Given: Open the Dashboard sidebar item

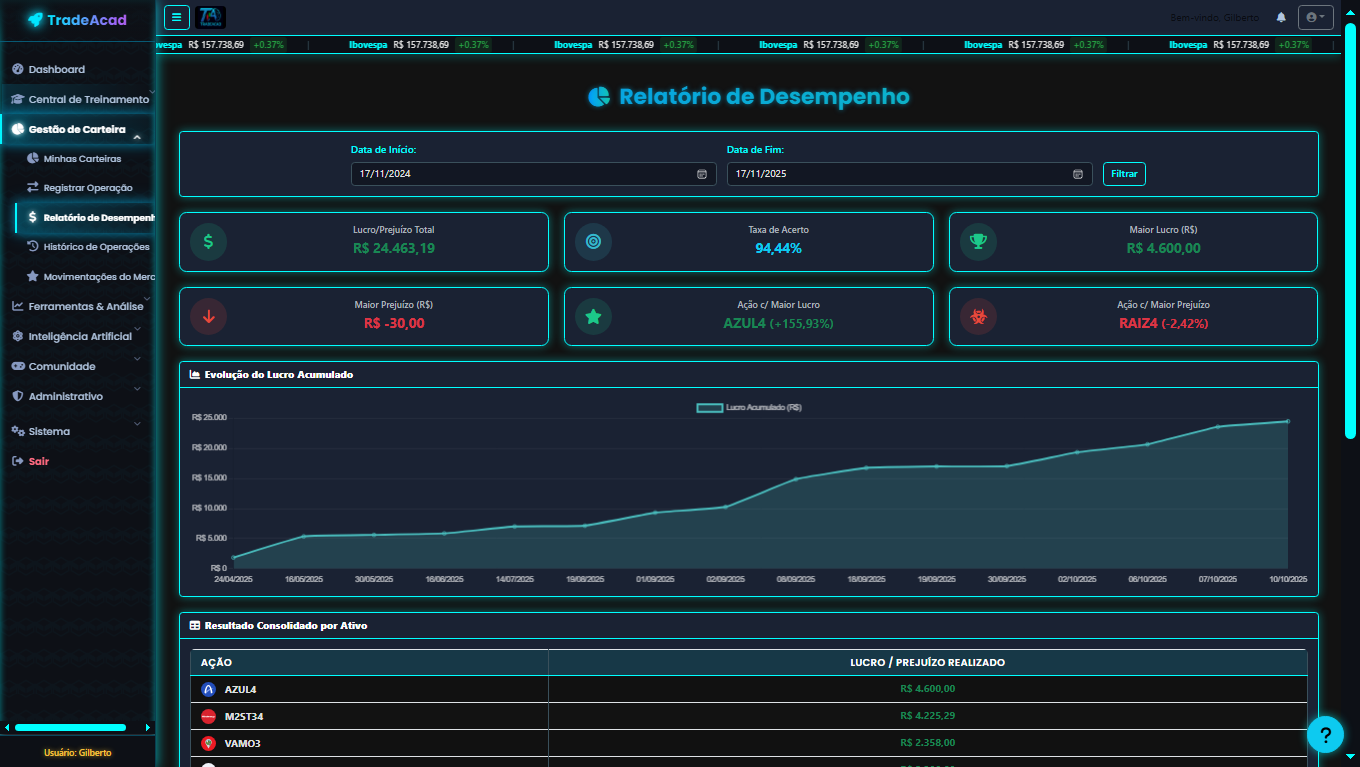Looking at the screenshot, I should pos(56,69).
